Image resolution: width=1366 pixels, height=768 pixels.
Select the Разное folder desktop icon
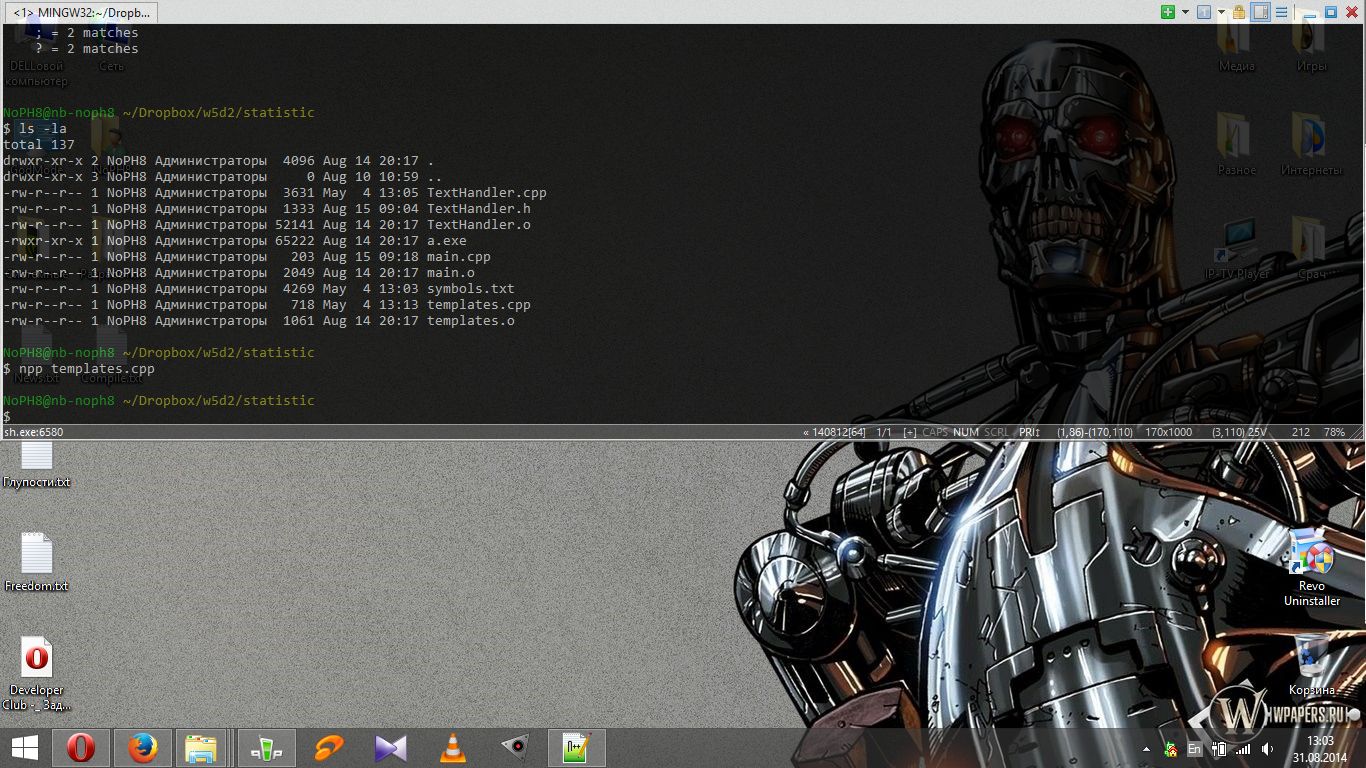pyautogui.click(x=1237, y=145)
